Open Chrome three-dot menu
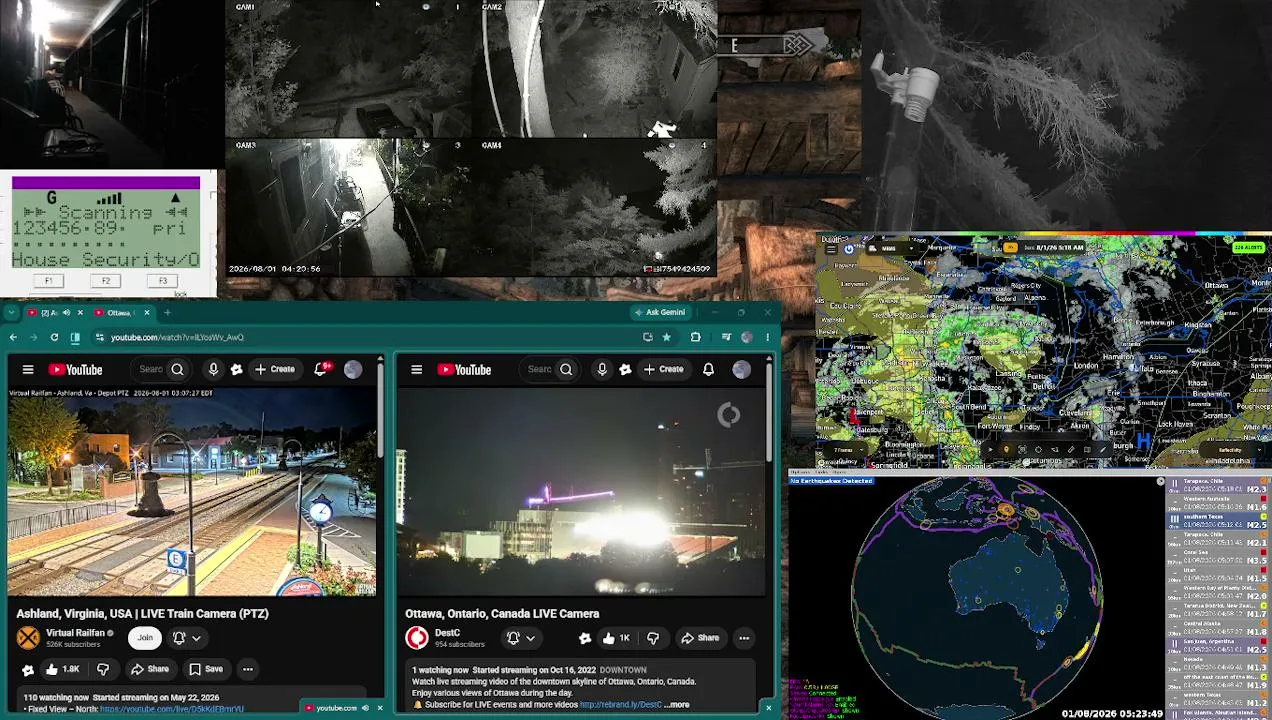The width and height of the screenshot is (1272, 720). pyautogui.click(x=767, y=337)
